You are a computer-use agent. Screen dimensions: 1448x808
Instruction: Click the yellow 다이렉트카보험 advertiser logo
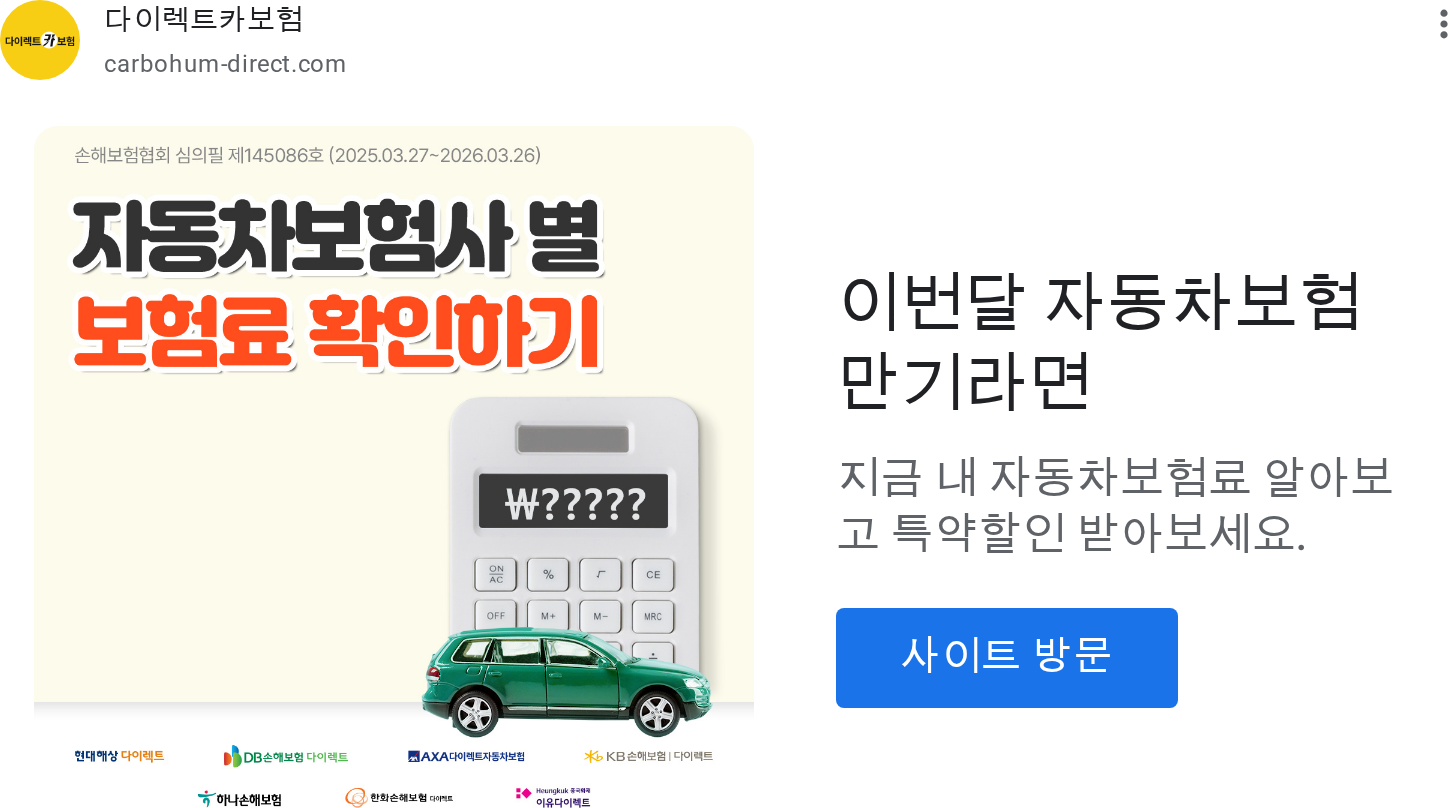click(x=40, y=40)
